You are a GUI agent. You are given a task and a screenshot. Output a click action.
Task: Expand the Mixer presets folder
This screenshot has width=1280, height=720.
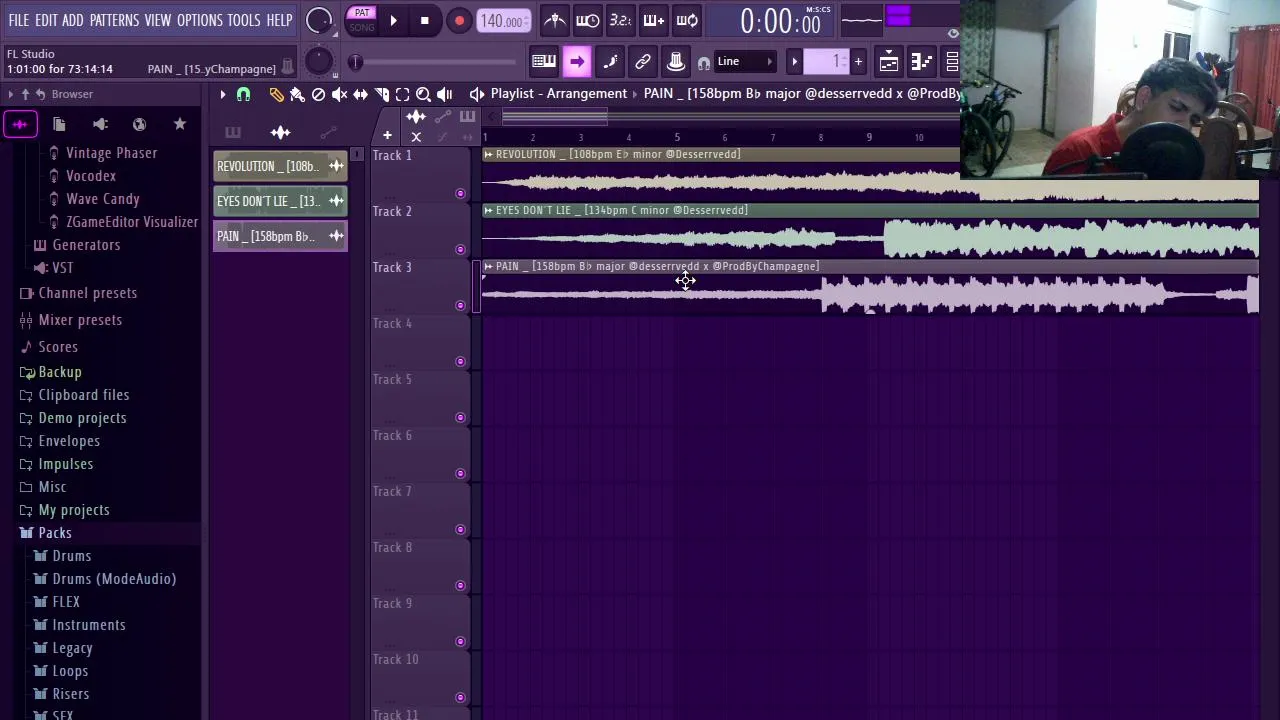80,320
